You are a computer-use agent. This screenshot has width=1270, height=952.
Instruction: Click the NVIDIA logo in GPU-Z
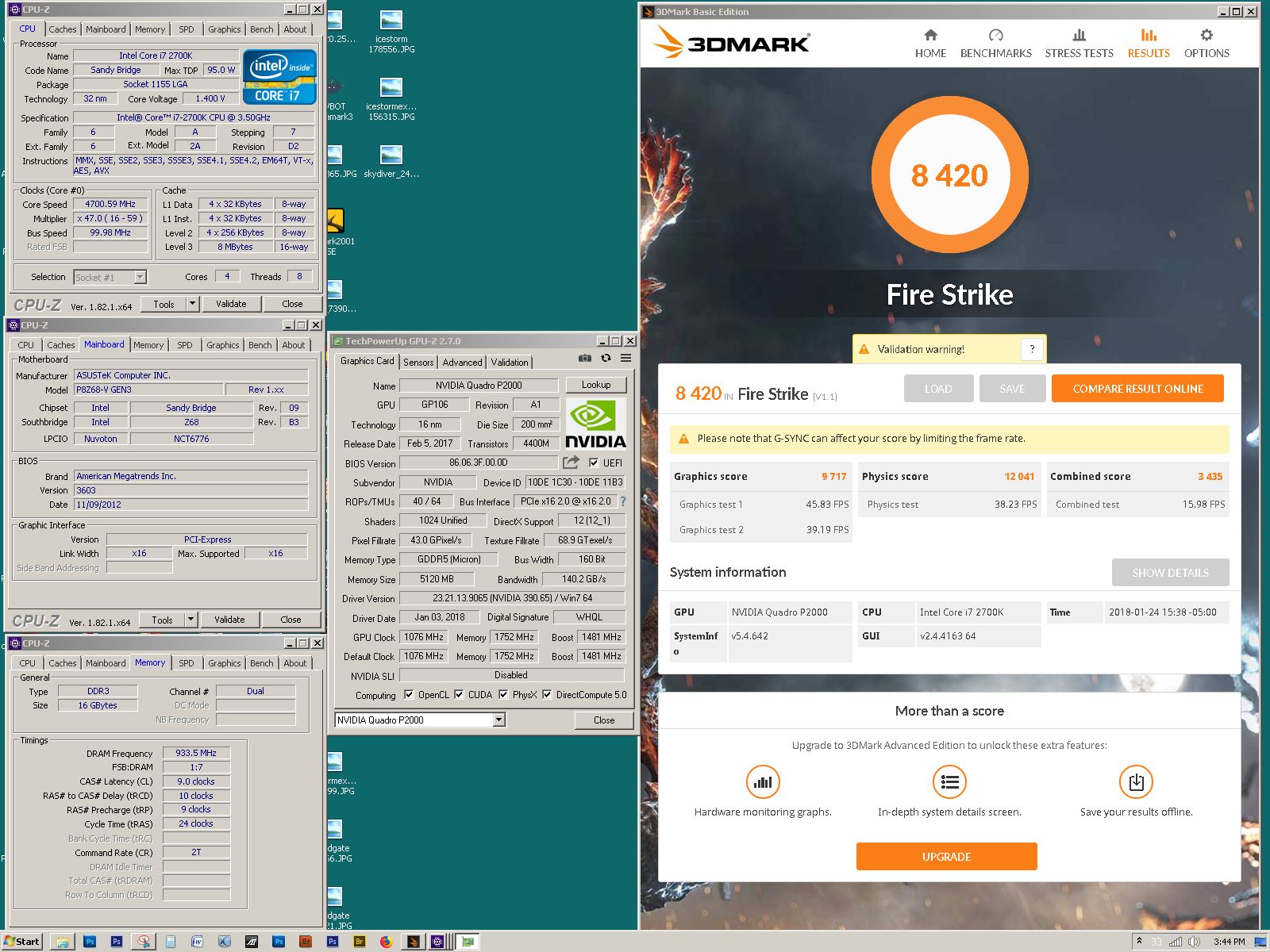[x=595, y=424]
